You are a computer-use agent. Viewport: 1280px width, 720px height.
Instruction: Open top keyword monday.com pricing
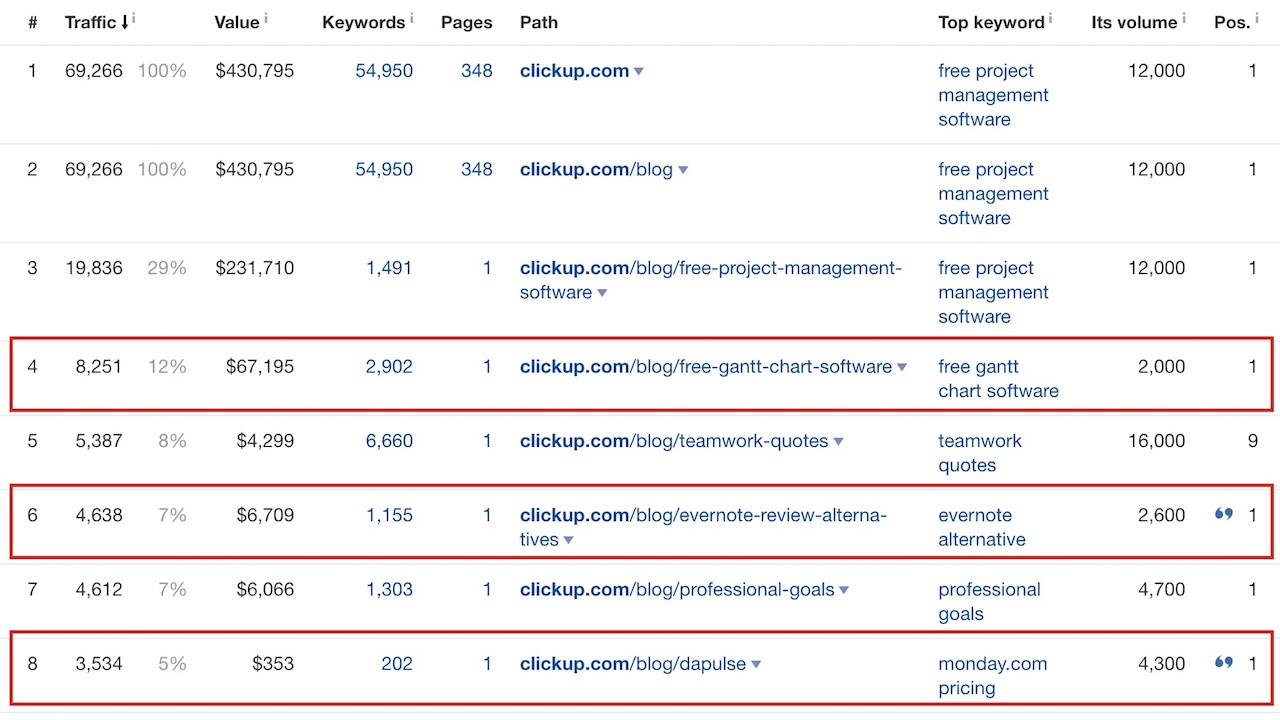click(993, 675)
